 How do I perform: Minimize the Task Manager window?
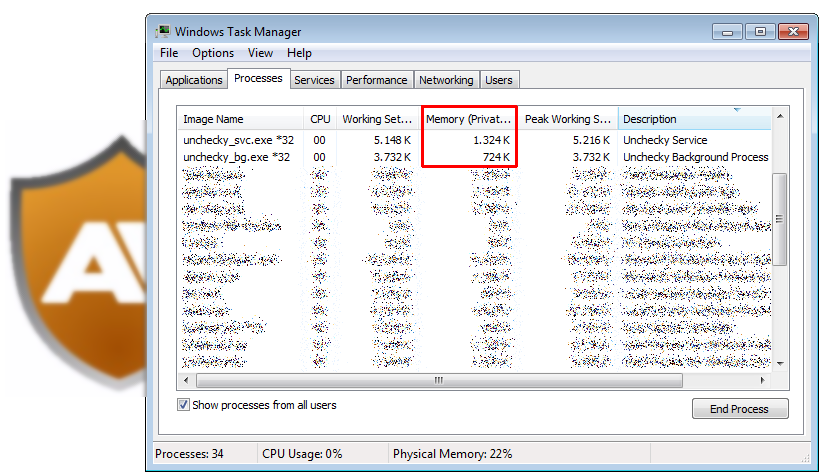(727, 31)
